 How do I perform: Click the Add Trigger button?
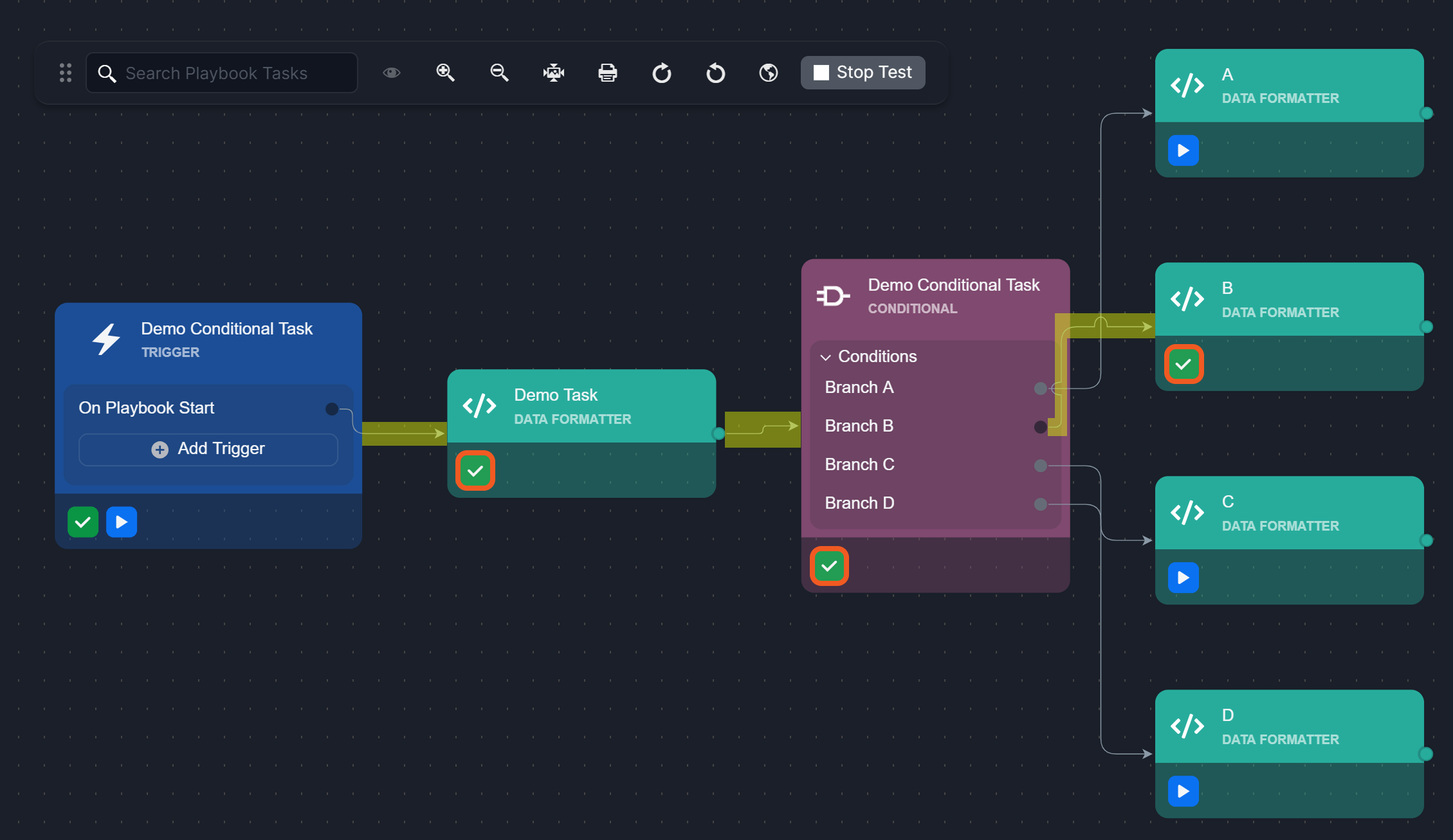[x=208, y=449]
